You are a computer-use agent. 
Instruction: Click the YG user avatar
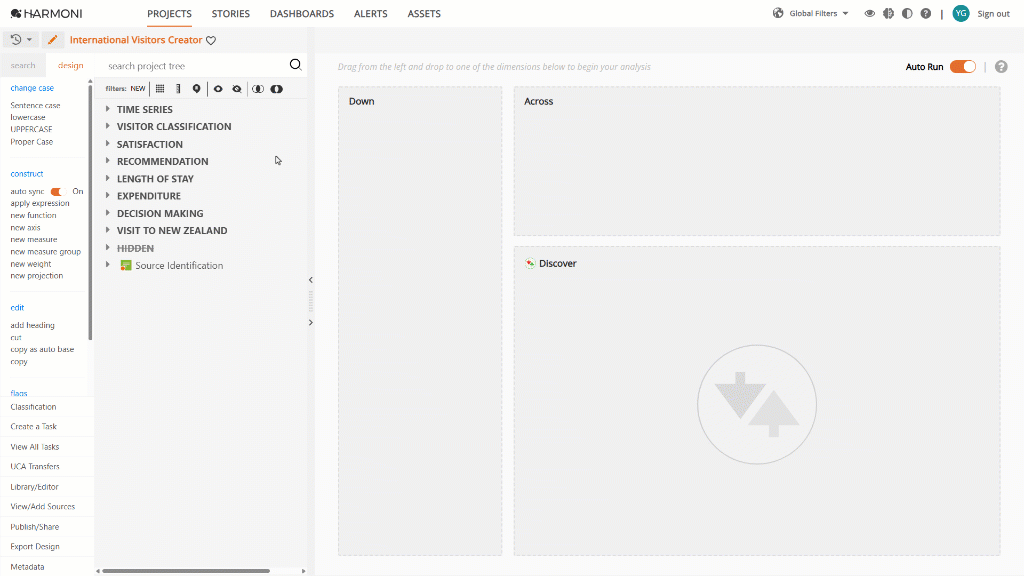click(961, 14)
